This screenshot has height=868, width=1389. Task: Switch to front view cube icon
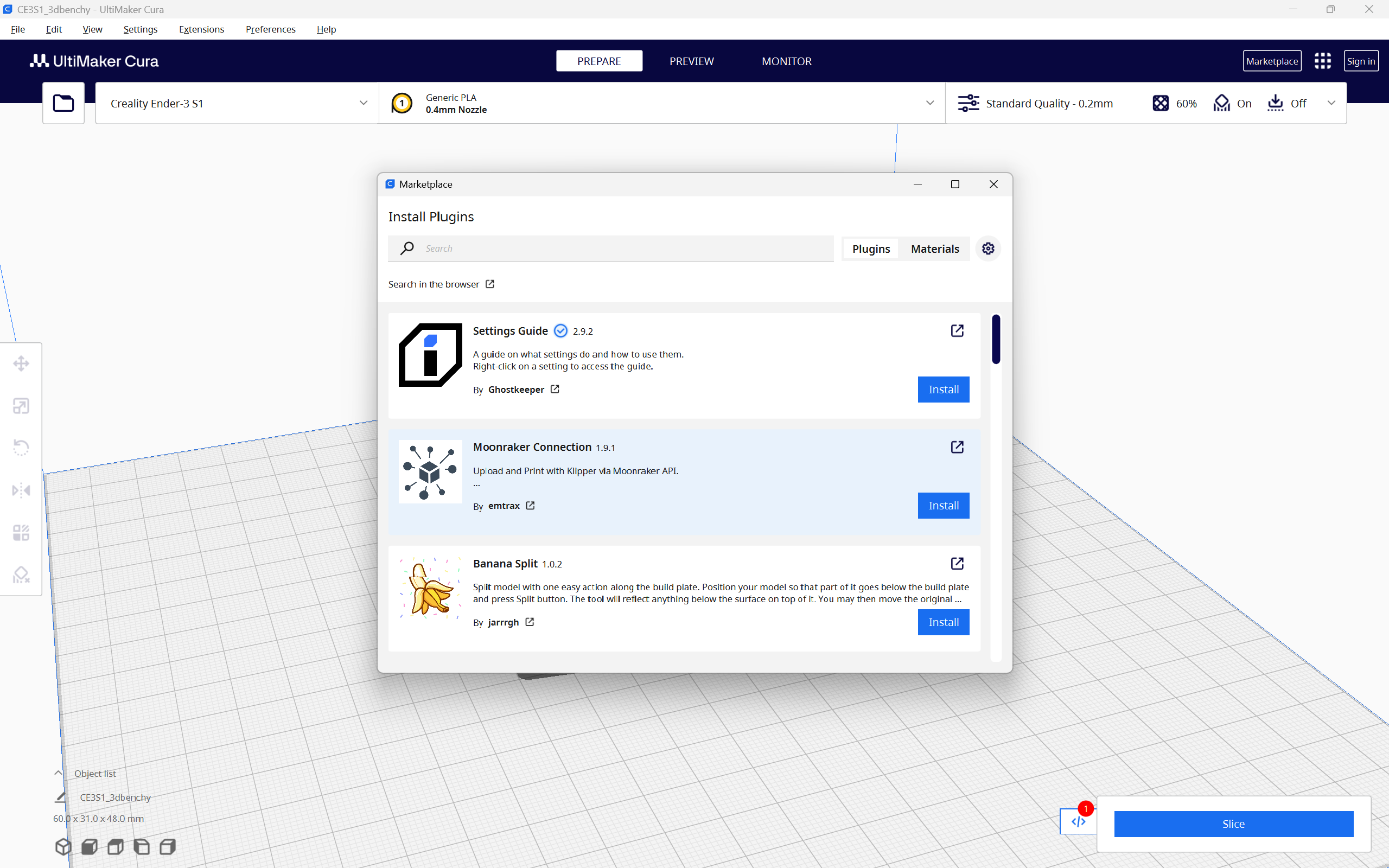coord(90,846)
